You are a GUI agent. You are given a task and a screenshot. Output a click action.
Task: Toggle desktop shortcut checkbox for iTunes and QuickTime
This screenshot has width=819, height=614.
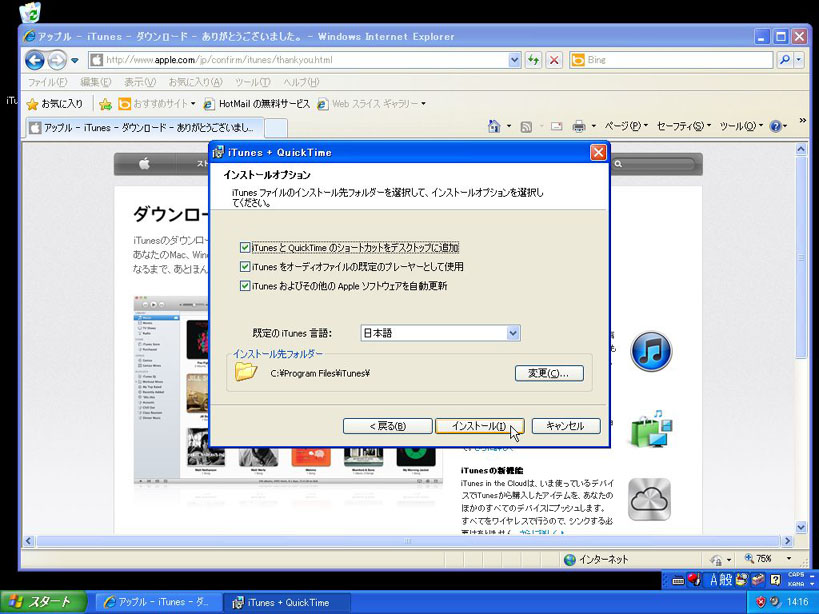pyautogui.click(x=244, y=247)
